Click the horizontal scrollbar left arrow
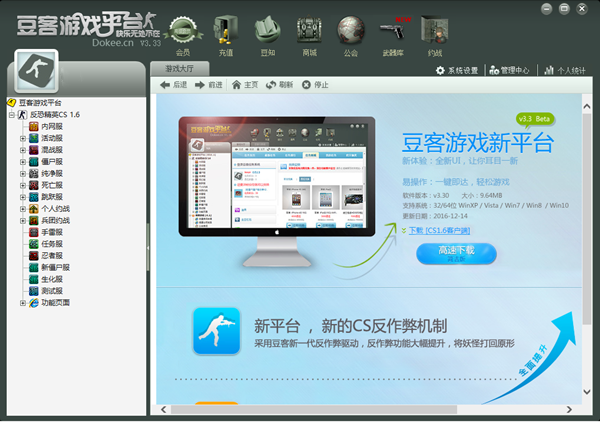The image size is (600, 422). tap(163, 409)
